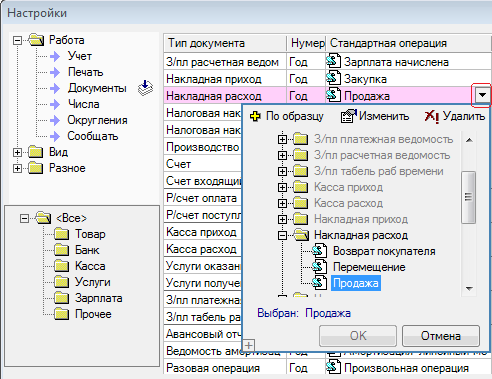Click the 'Закупка' operation icon in the table
This screenshot has width=492, height=379.
(333, 78)
